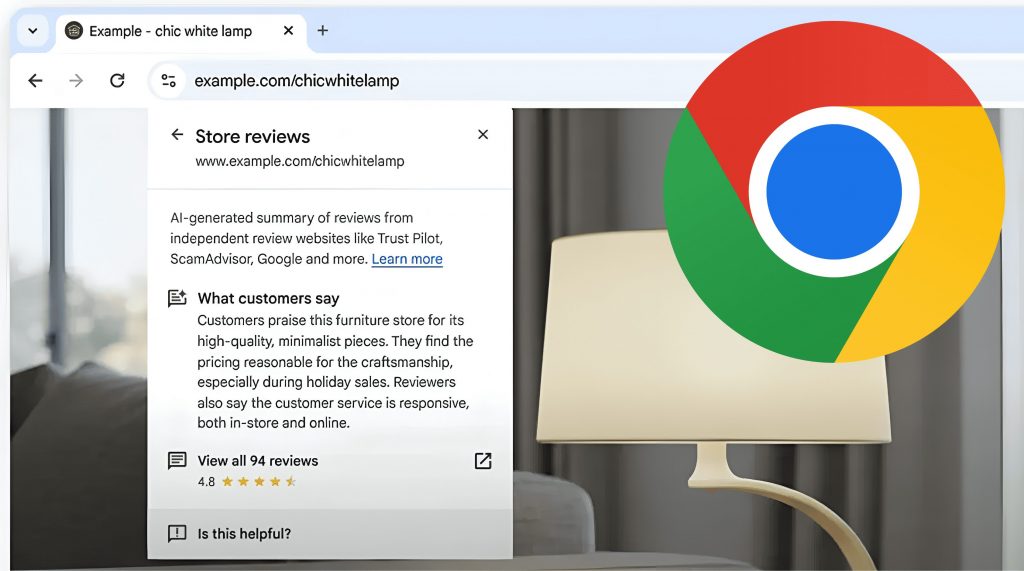Screen dimensions: 1024x571
Task: Open the tab search dropdown chevron
Action: [33, 31]
